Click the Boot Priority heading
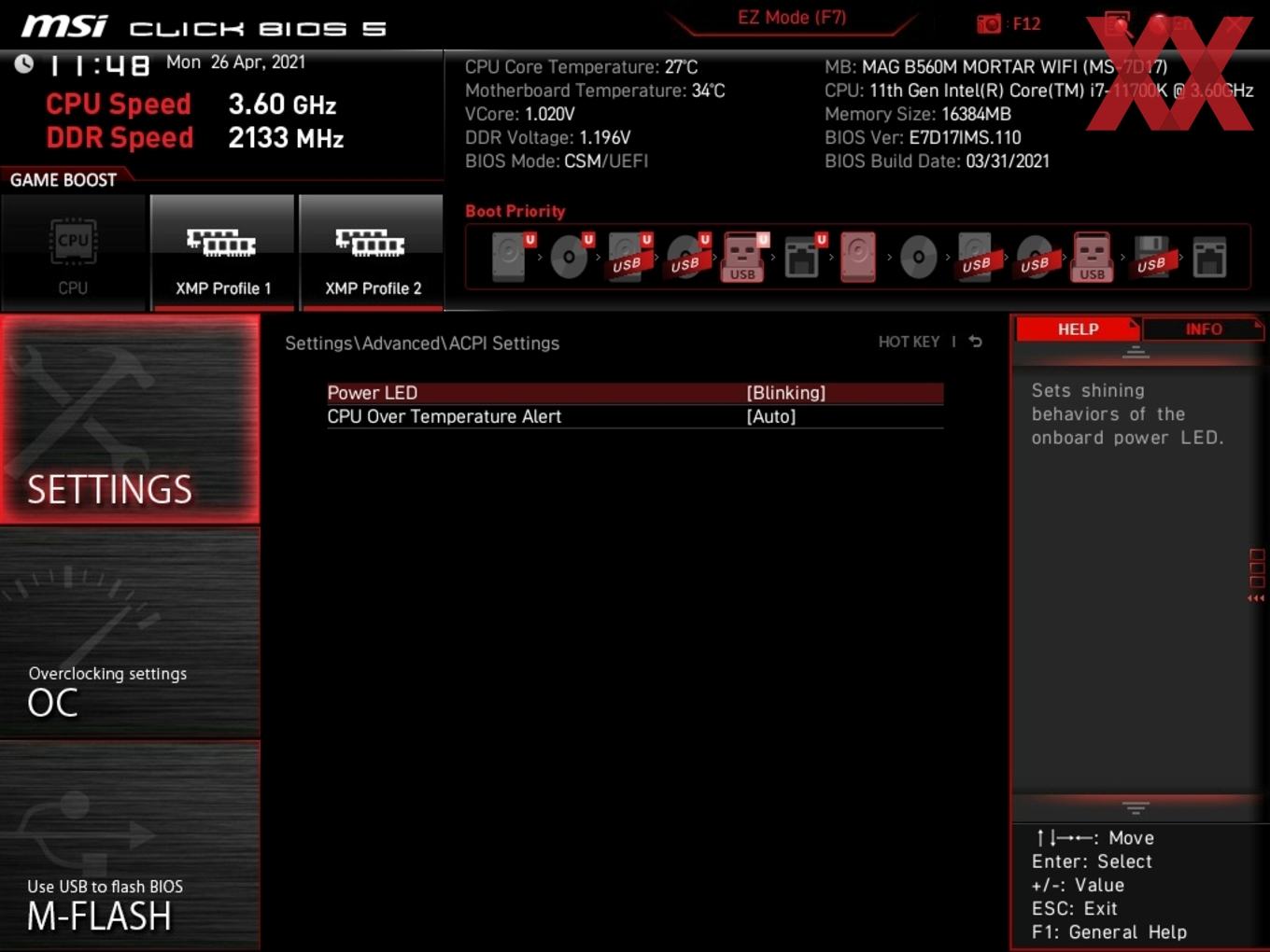This screenshot has height=952, width=1270. click(x=515, y=211)
